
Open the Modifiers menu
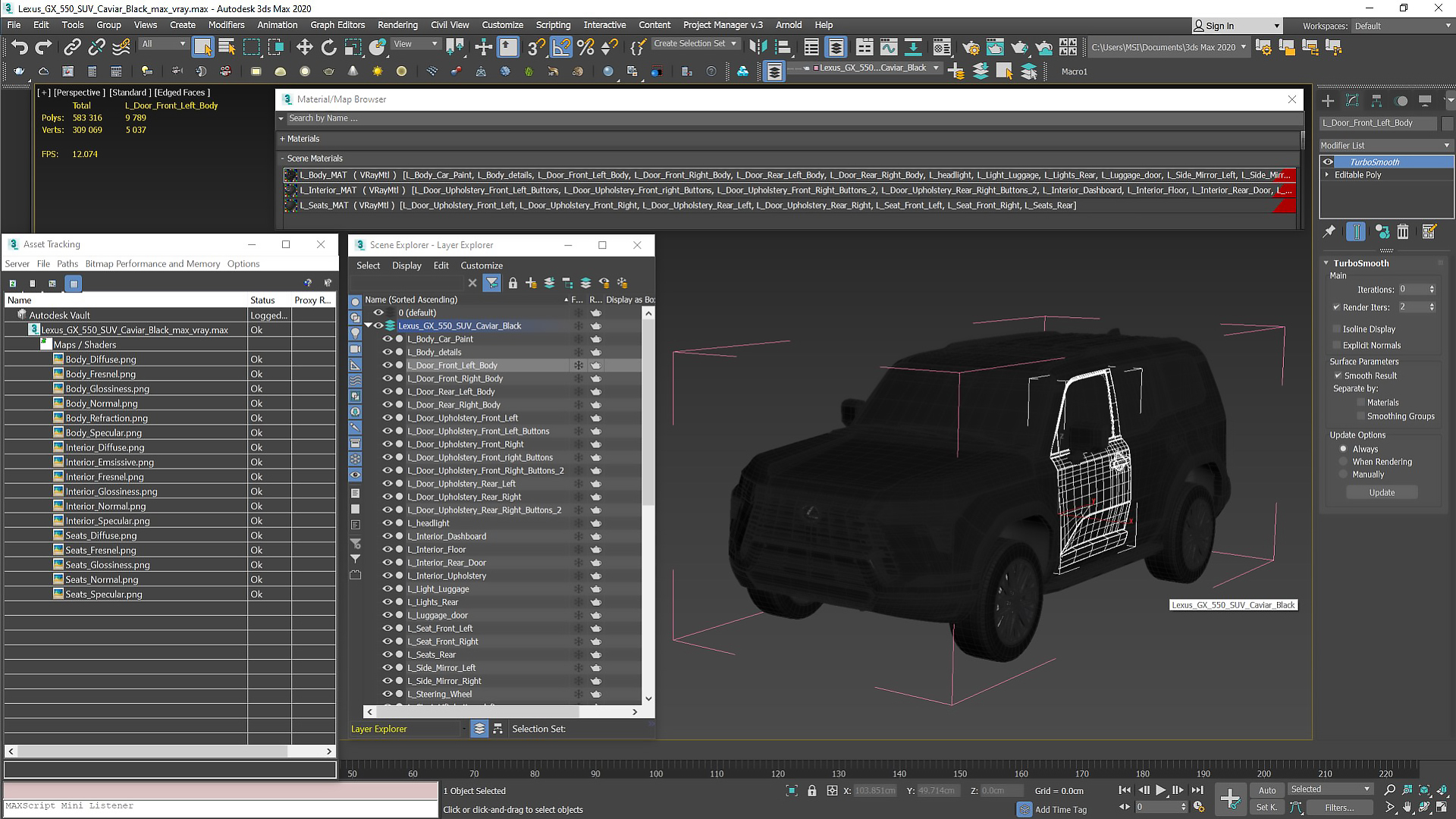click(226, 25)
